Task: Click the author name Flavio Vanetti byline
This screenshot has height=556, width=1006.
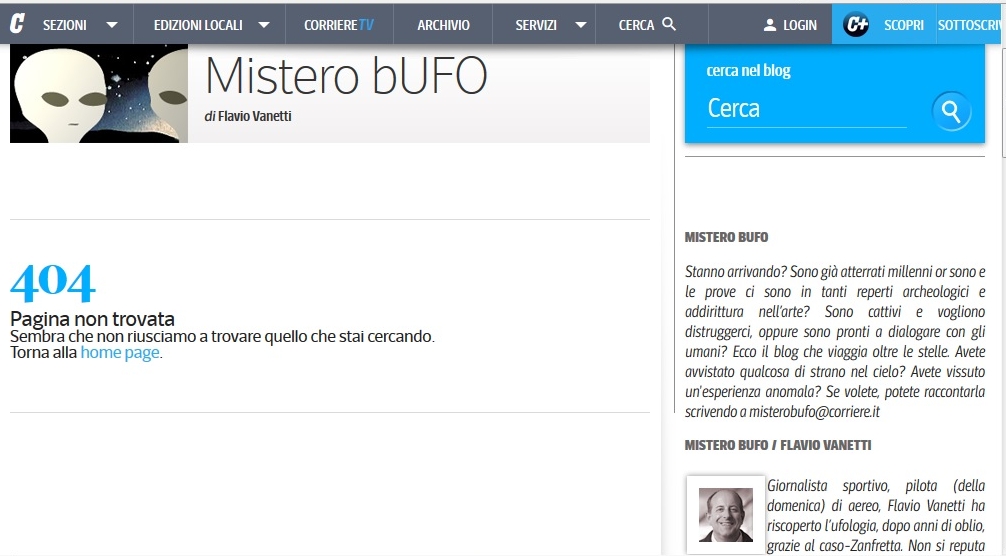Action: tap(254, 116)
